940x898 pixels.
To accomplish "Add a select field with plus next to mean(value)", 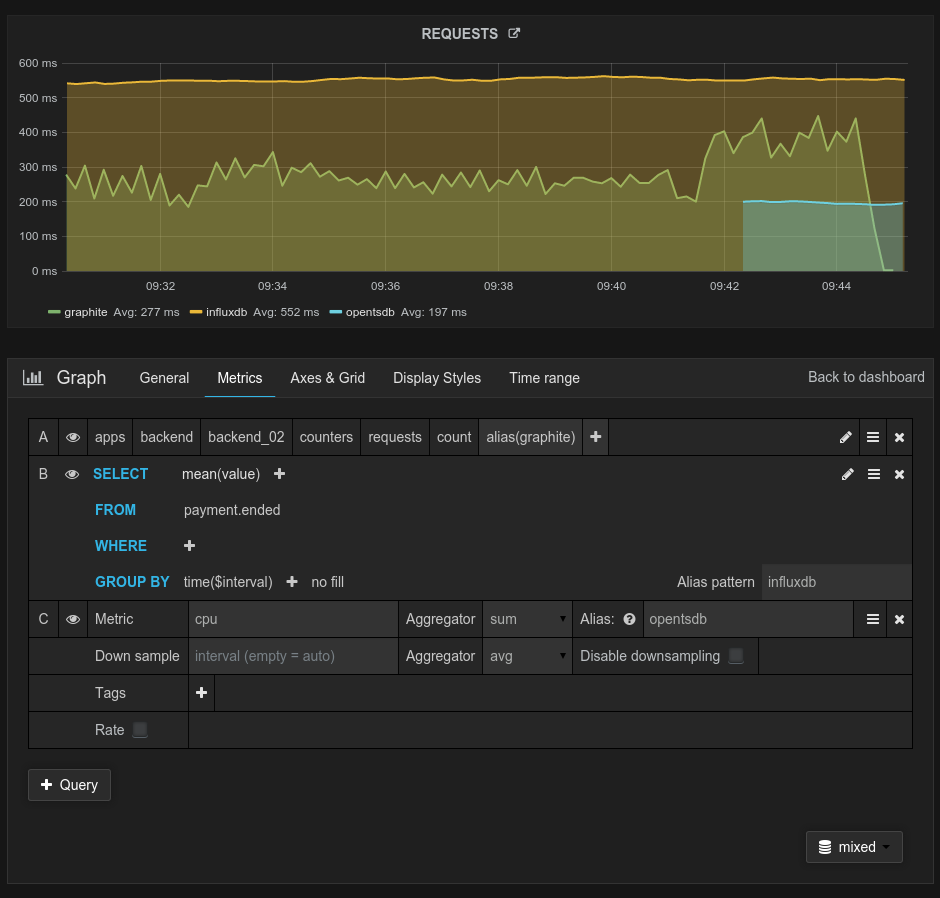I will click(279, 474).
